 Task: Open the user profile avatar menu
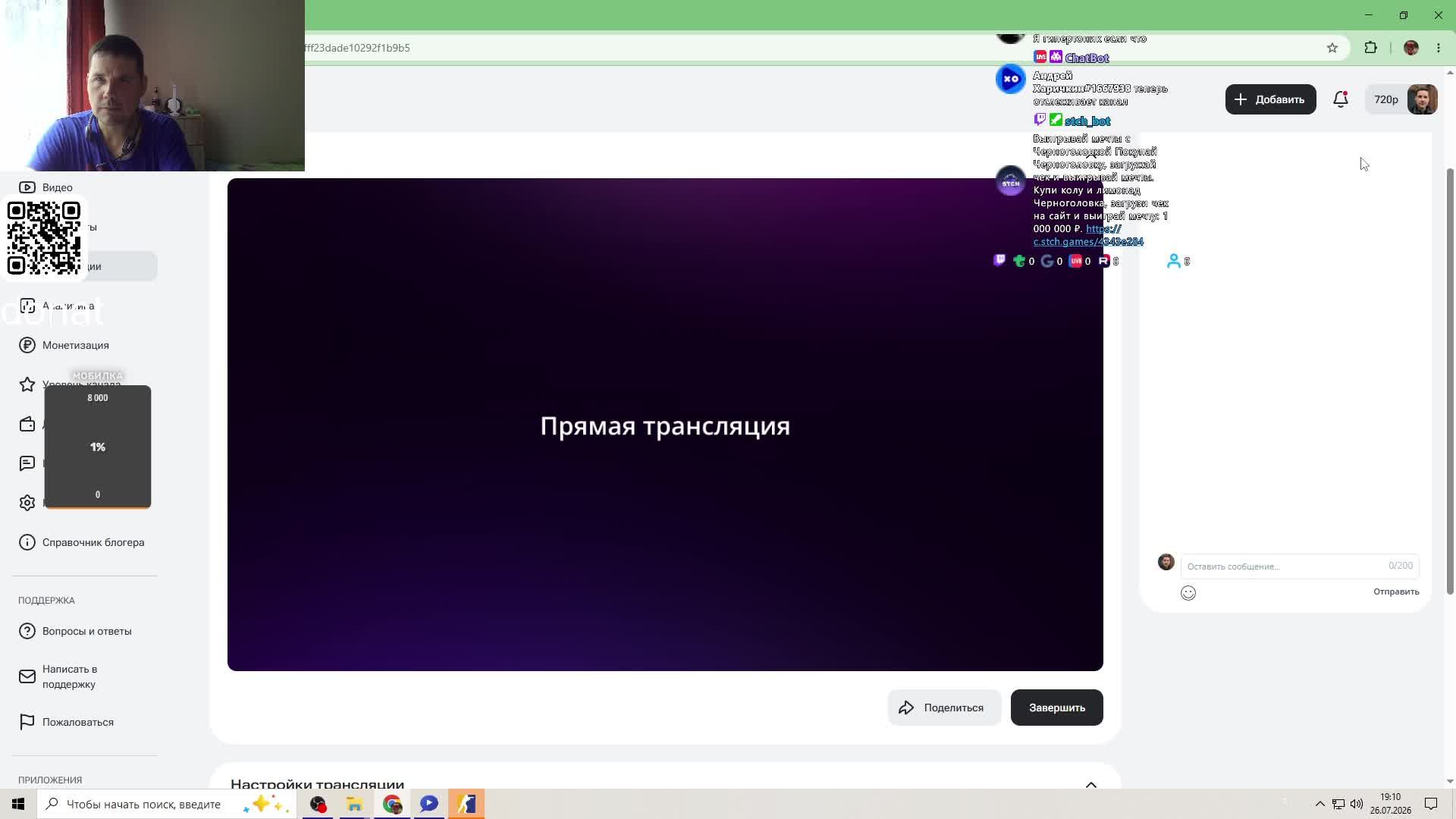pos(1422,99)
